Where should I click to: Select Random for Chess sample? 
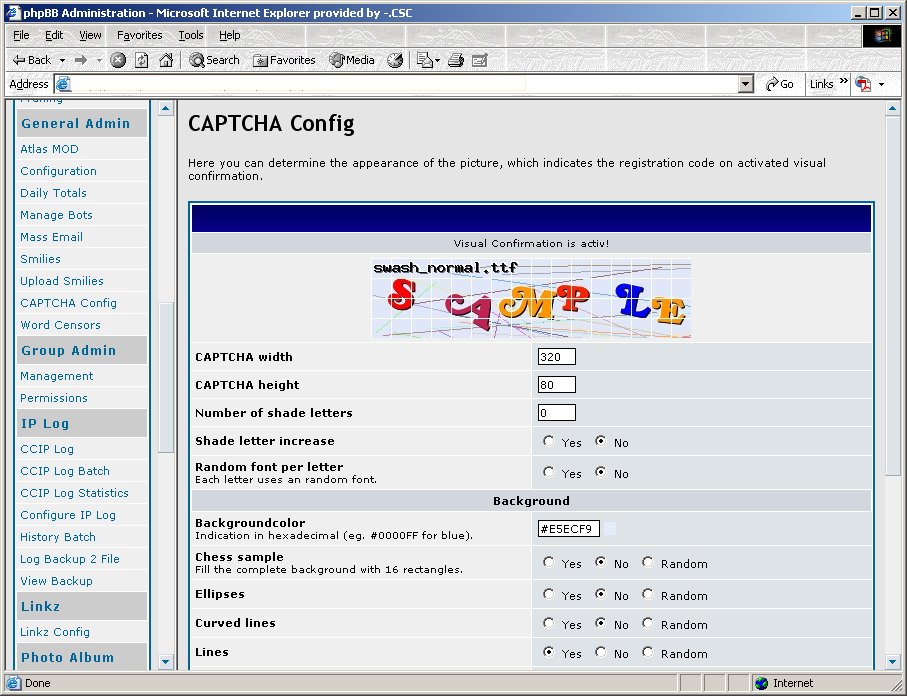[x=648, y=562]
